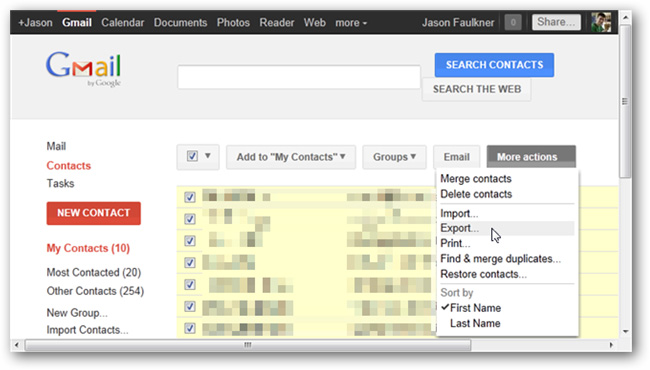Open the select-all dropdown arrow

(x=208, y=156)
